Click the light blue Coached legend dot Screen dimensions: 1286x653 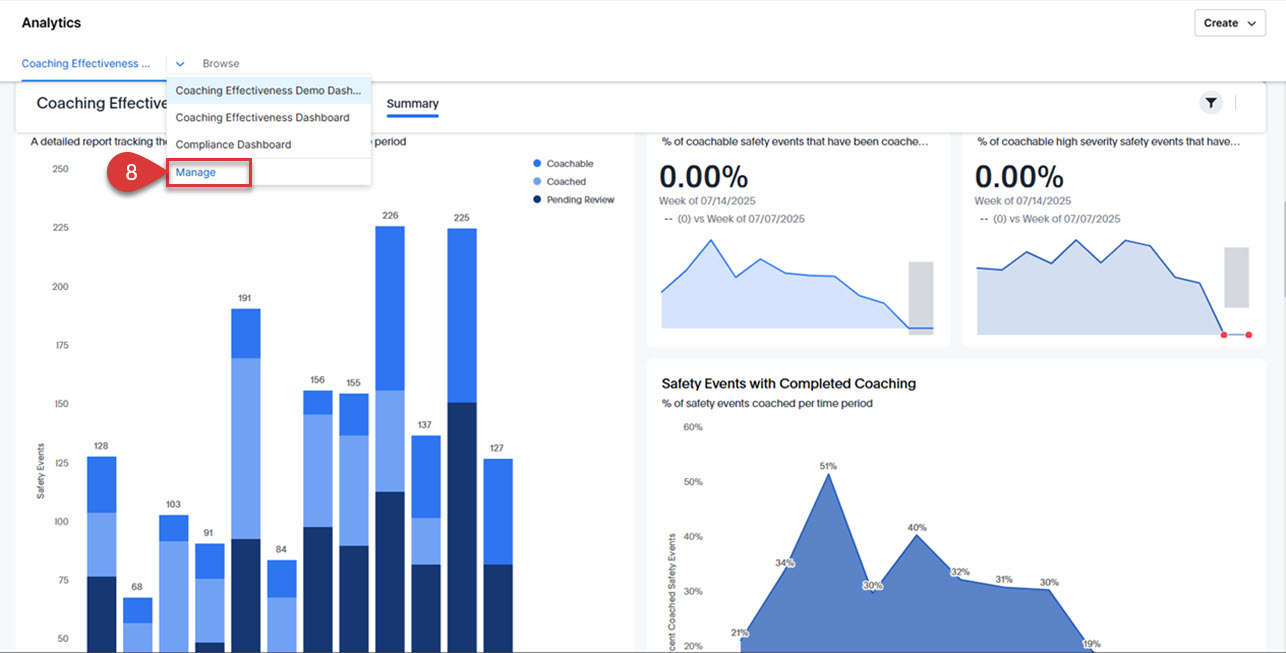(536, 181)
